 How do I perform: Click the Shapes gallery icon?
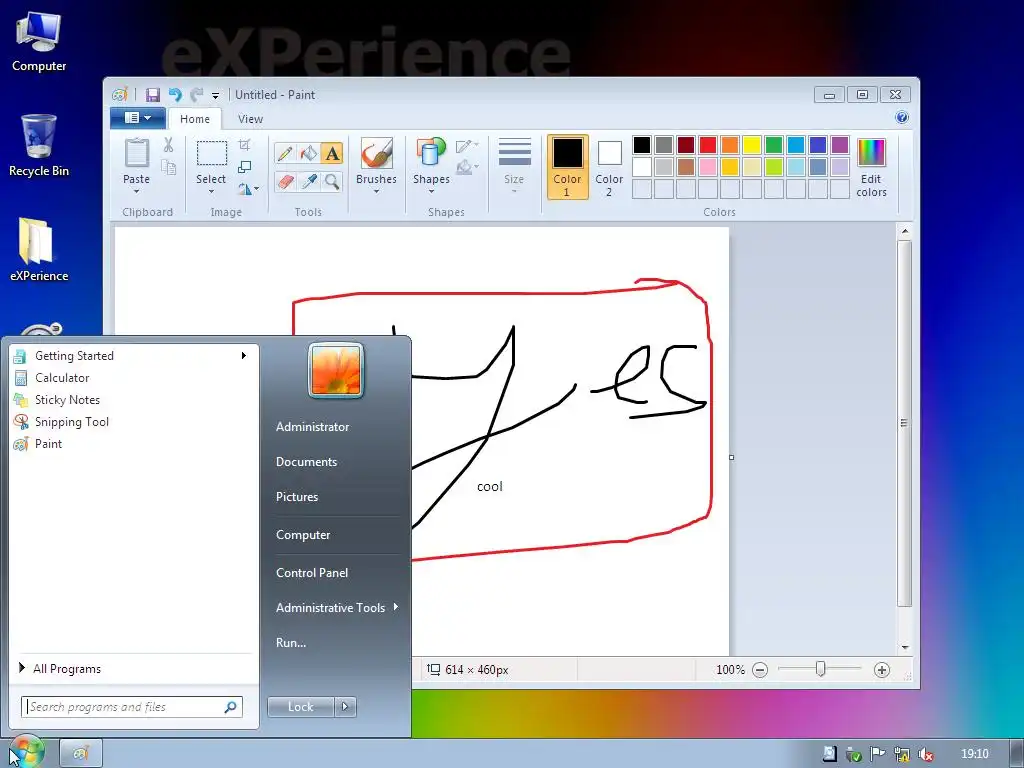[430, 153]
